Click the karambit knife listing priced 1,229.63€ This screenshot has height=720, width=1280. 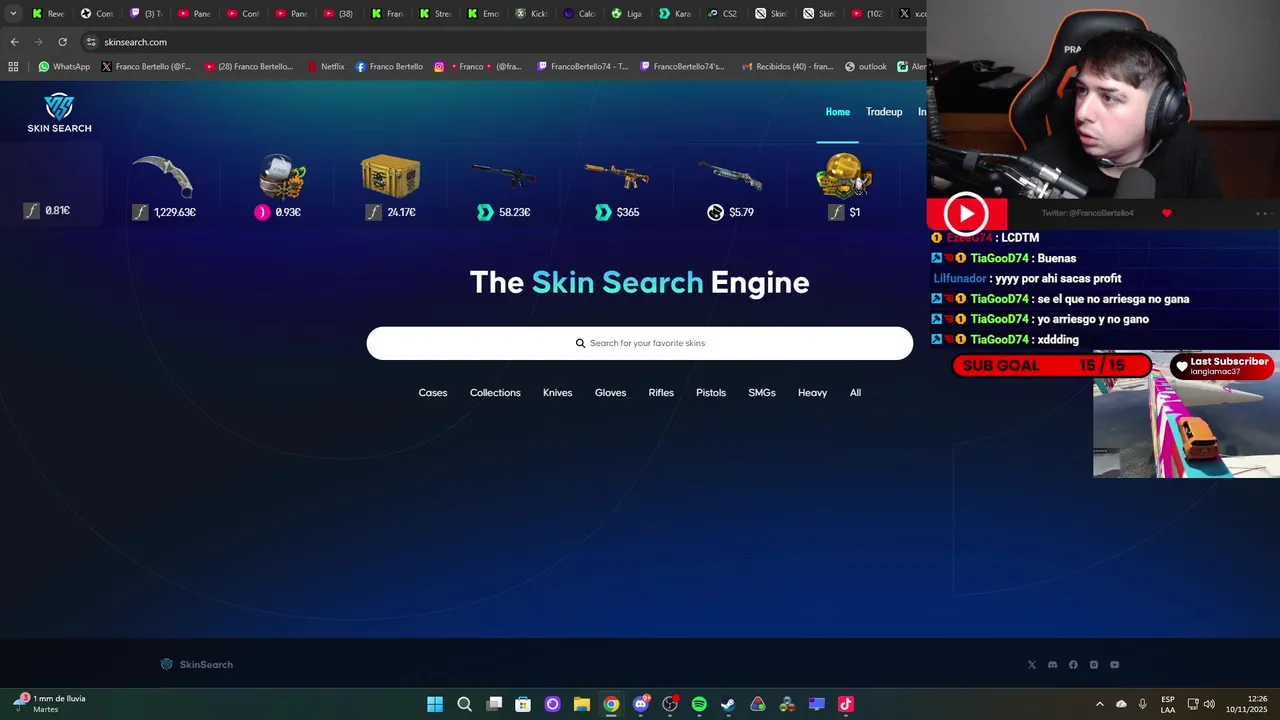(x=163, y=187)
